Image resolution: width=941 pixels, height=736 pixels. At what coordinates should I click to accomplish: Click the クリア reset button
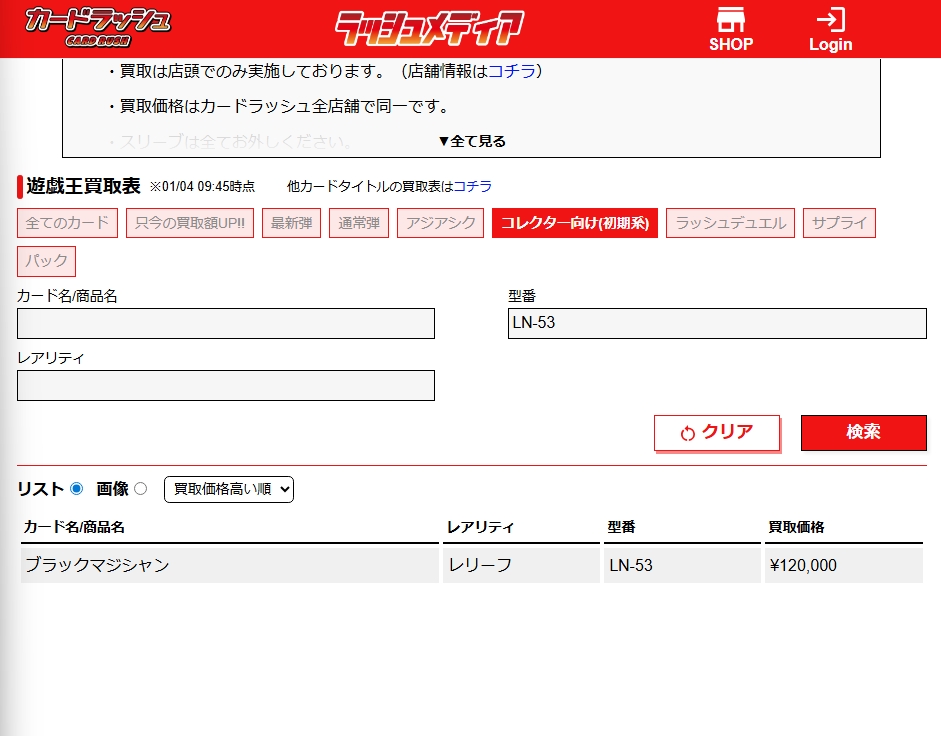pyautogui.click(x=716, y=432)
